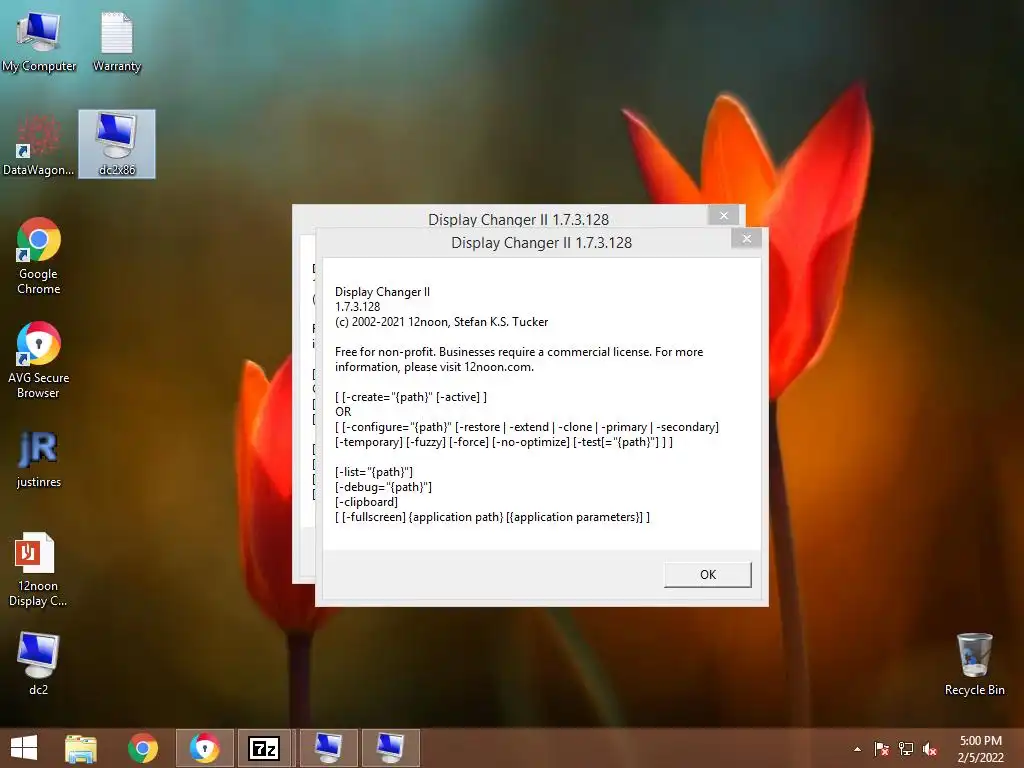Switch to first Display Changer taskbar item

tap(328, 748)
